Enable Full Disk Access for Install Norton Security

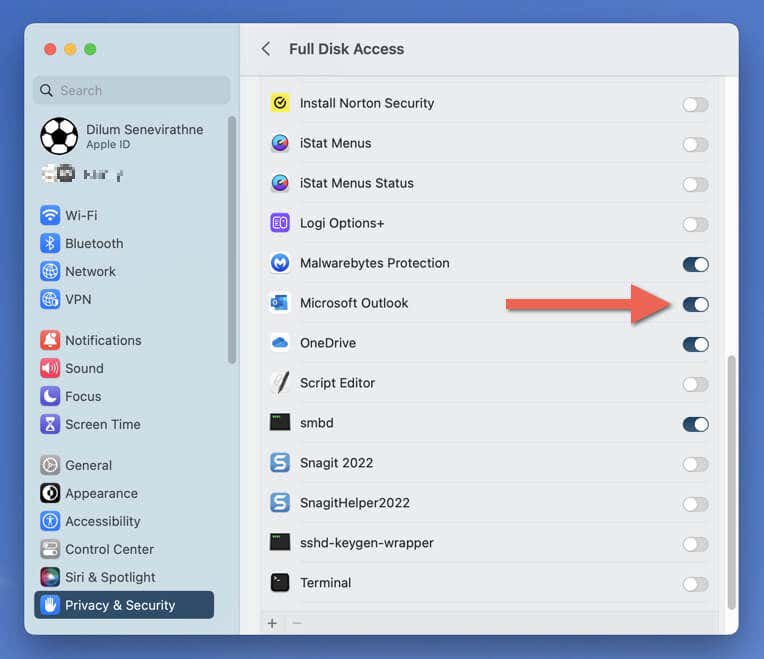click(x=695, y=104)
